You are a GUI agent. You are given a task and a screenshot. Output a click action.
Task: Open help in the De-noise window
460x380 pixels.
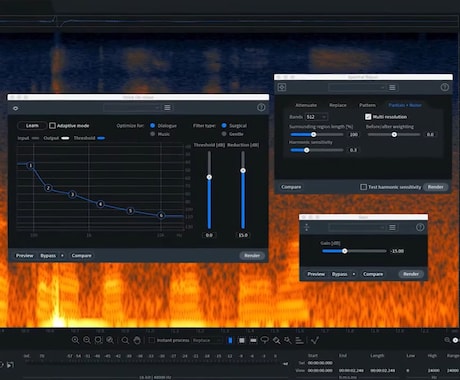point(261,107)
